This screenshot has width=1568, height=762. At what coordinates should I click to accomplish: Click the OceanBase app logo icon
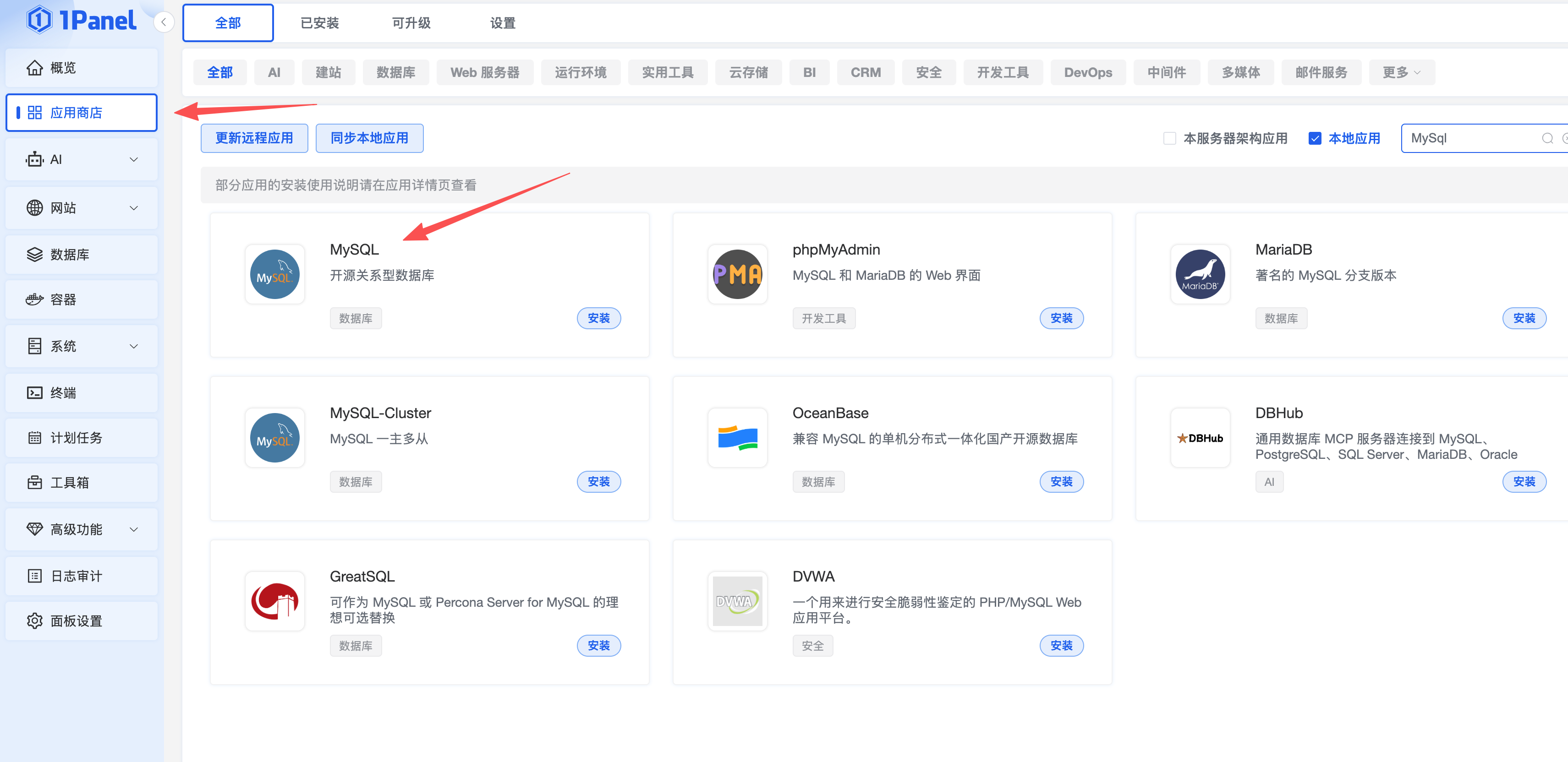[737, 438]
